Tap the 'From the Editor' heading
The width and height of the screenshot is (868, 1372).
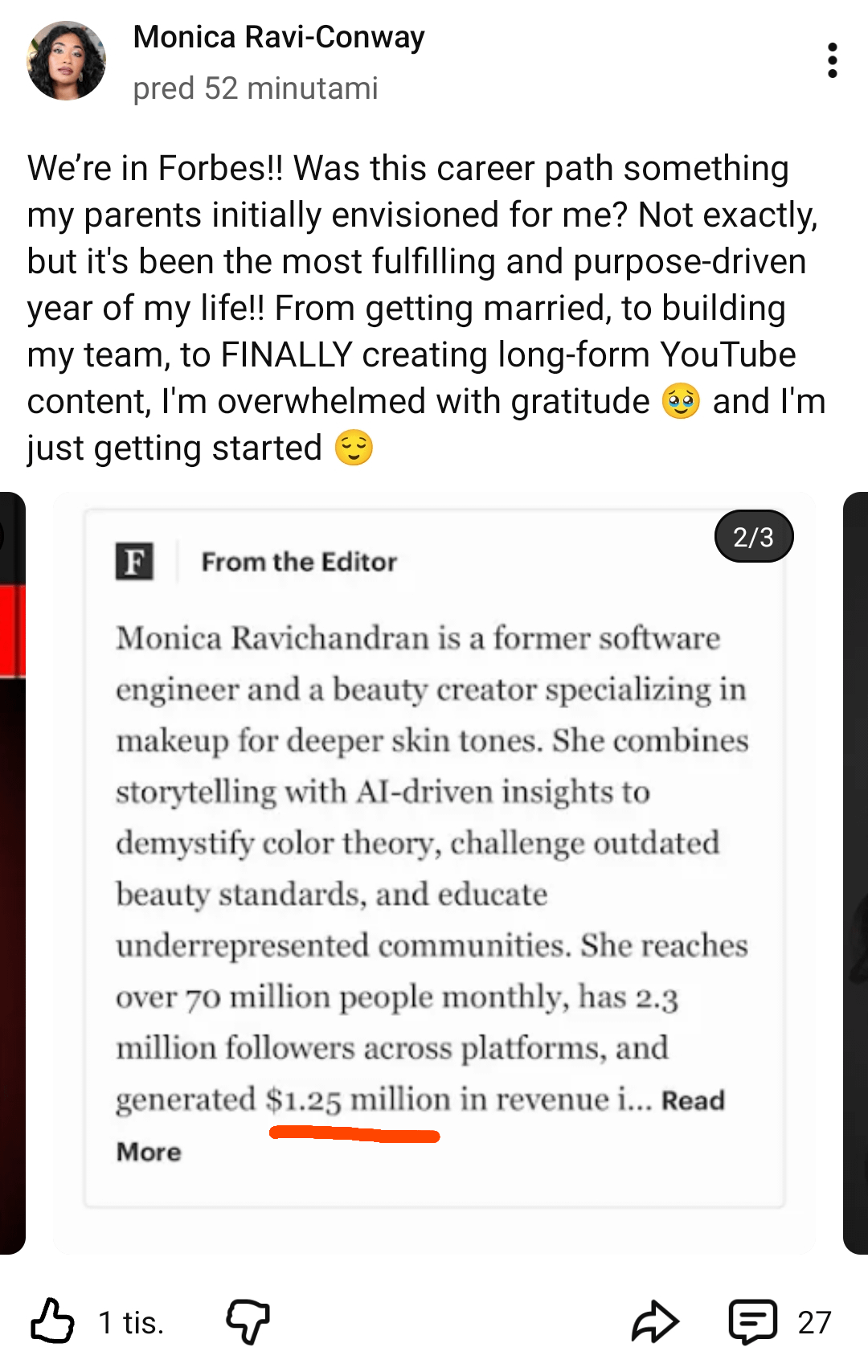point(299,562)
